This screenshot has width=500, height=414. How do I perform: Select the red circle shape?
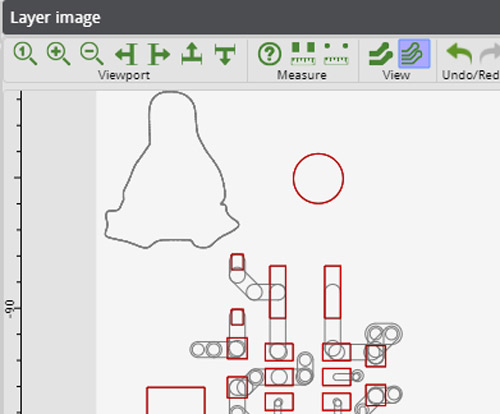tap(318, 178)
